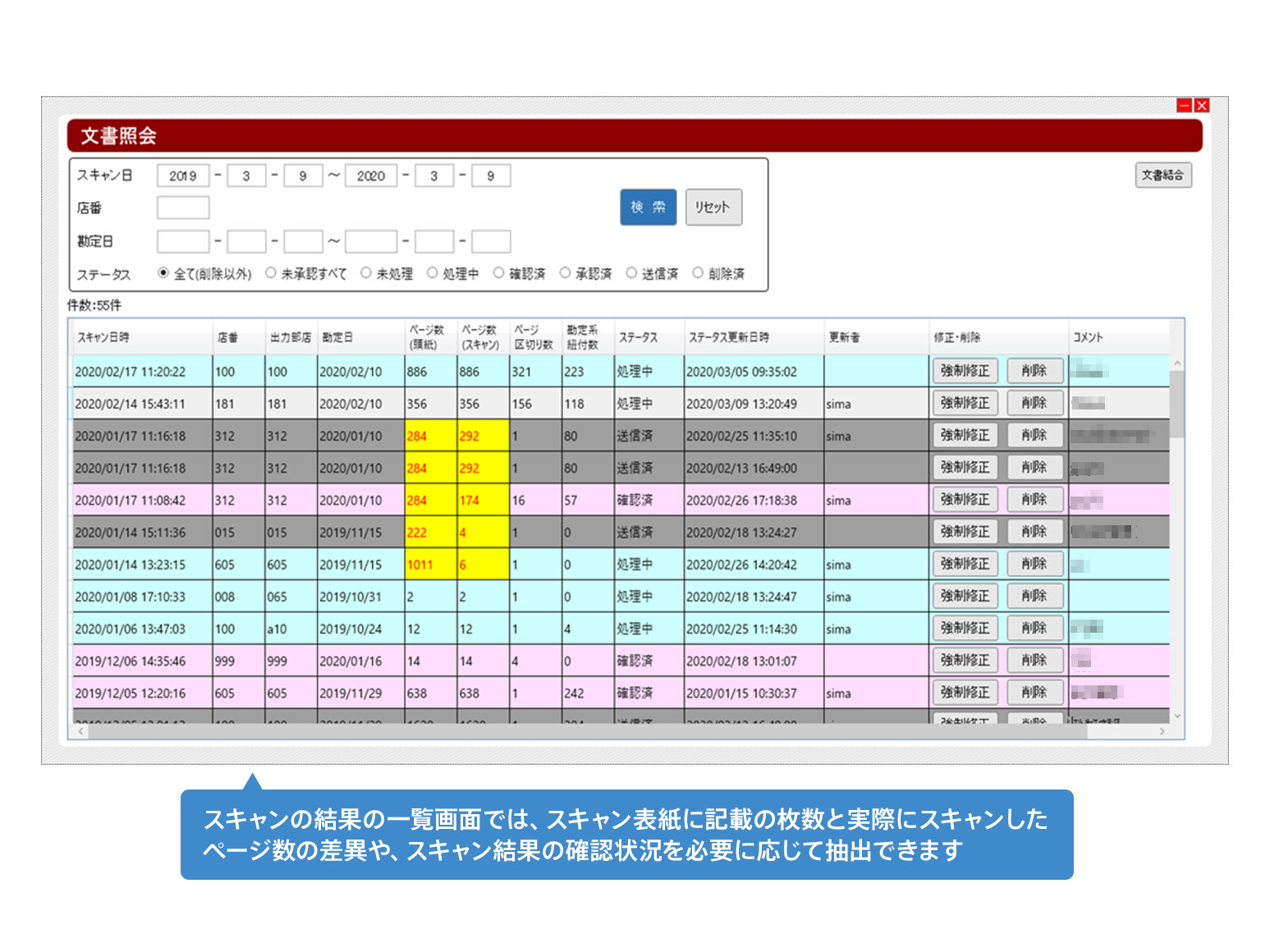This screenshot has height=952, width=1270.
Task: Select the 全て(削除以外) status radio button
Action: [x=163, y=273]
